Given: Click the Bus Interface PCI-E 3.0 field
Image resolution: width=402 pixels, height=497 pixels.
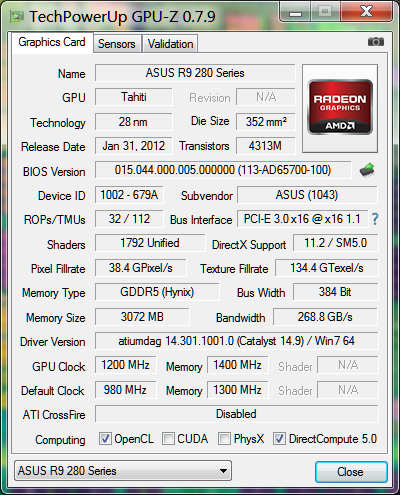Looking at the screenshot, I should [302, 219].
